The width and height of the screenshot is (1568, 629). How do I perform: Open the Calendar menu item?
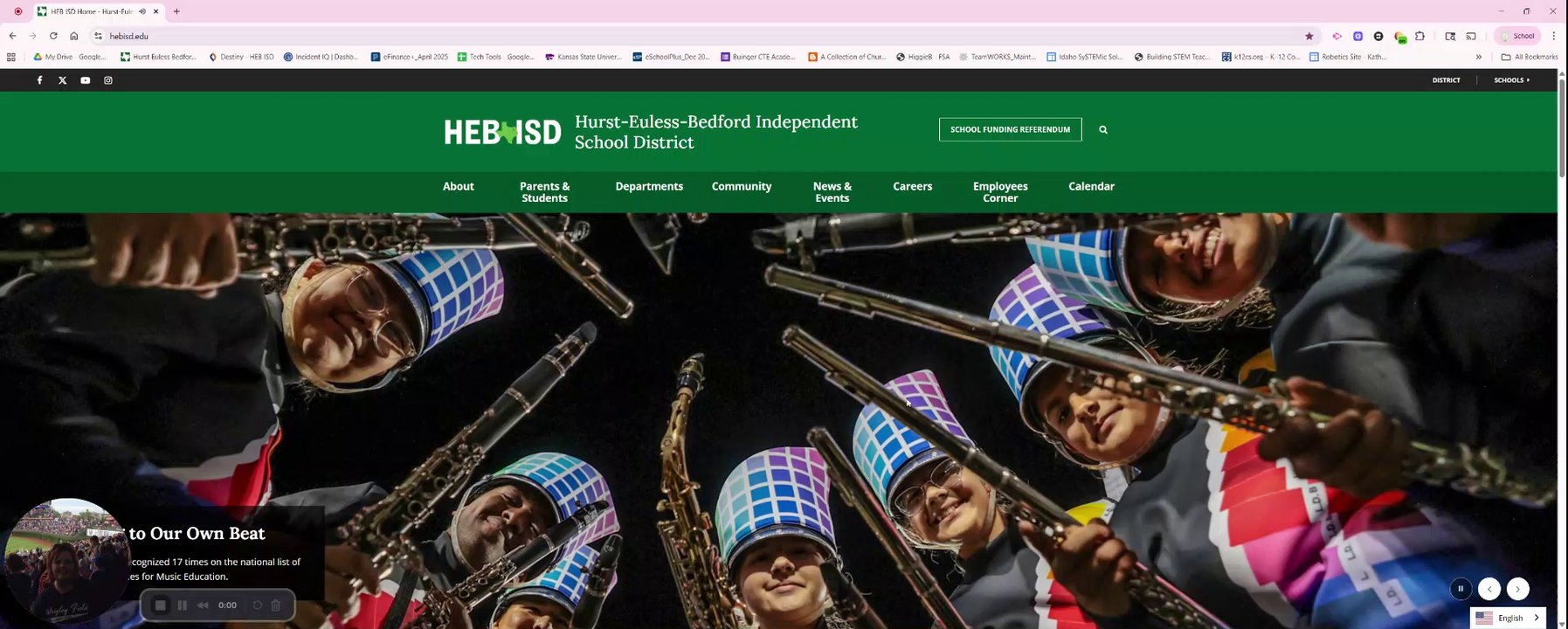click(1091, 186)
